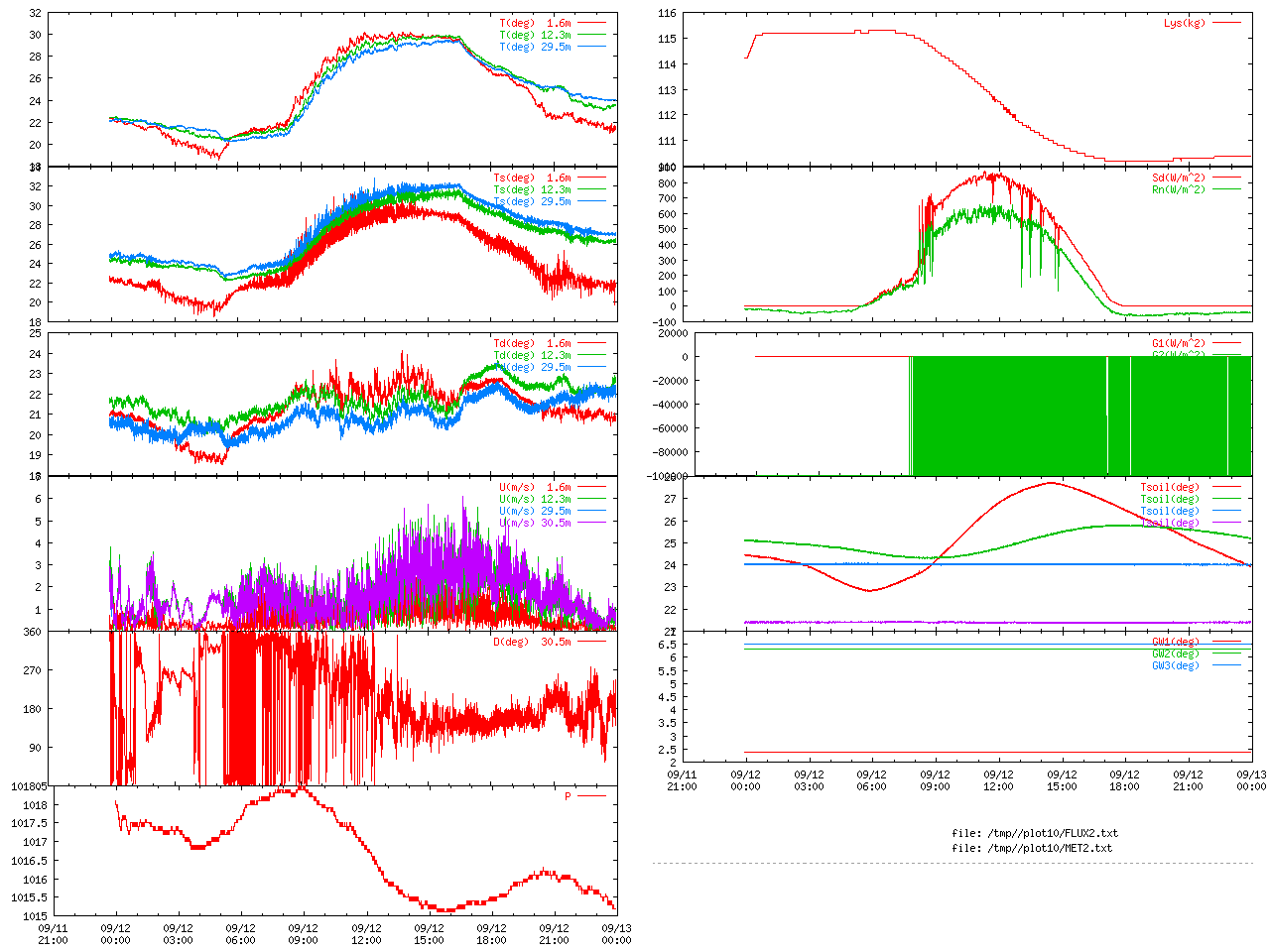Select the P pressure legend label
The width and height of the screenshot is (1270, 952).
(x=569, y=796)
